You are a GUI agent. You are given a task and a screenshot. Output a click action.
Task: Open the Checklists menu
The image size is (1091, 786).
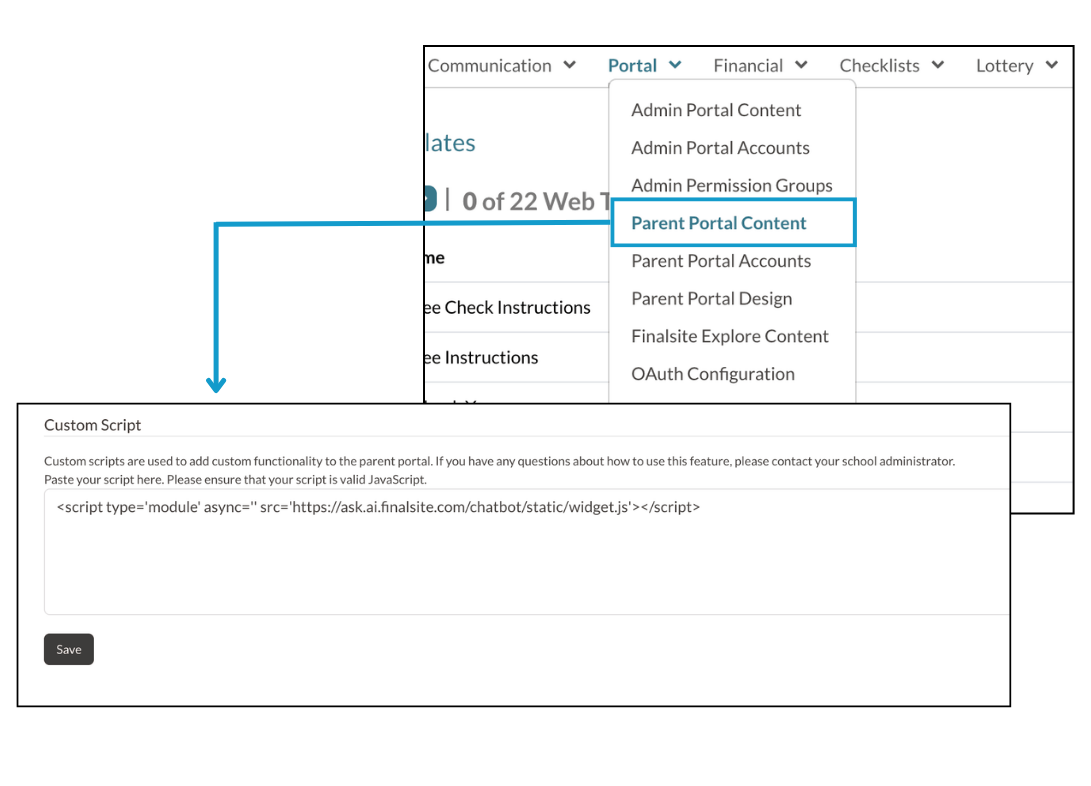point(879,65)
